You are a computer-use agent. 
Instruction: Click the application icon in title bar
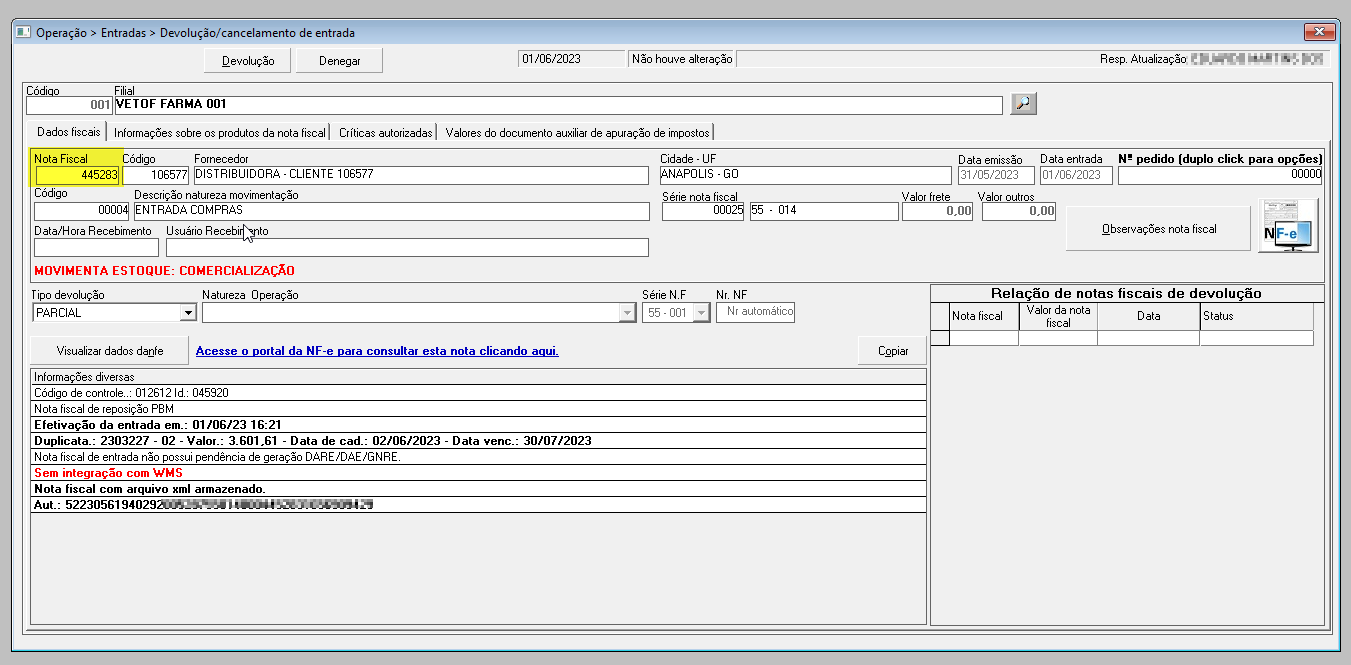(x=22, y=33)
